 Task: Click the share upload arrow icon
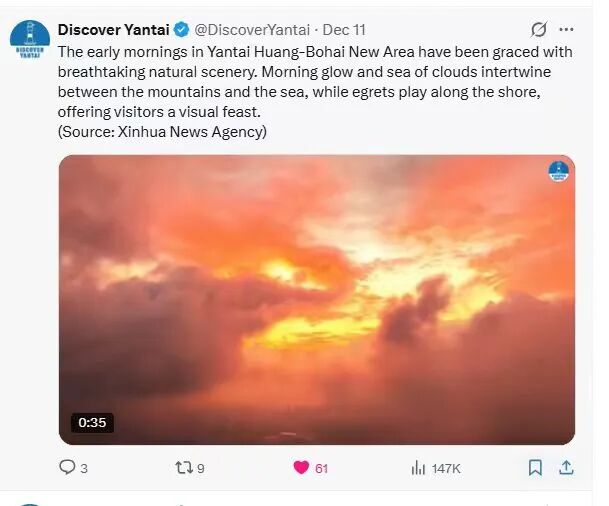[565, 467]
